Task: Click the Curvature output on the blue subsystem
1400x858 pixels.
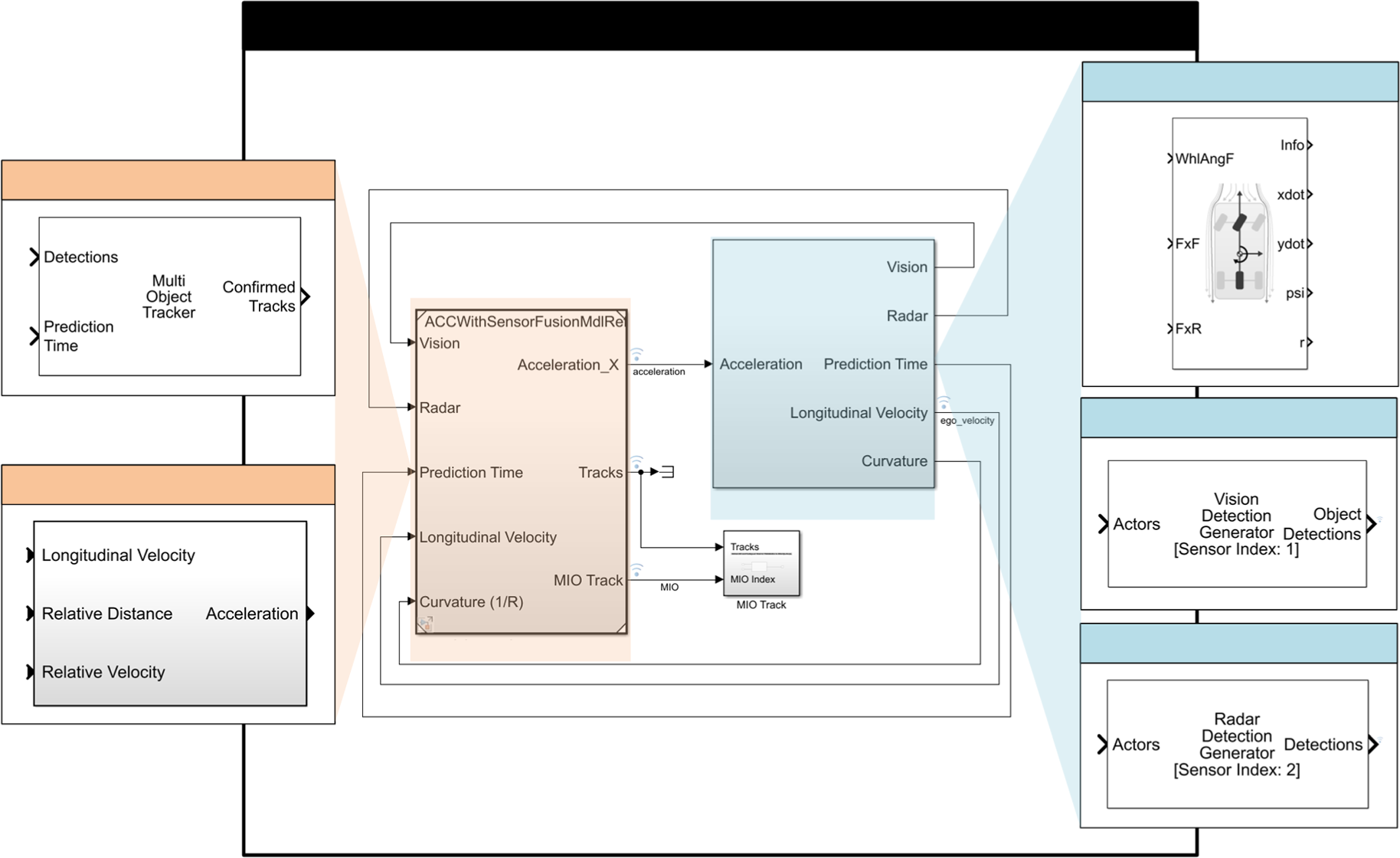Action: coord(894,461)
